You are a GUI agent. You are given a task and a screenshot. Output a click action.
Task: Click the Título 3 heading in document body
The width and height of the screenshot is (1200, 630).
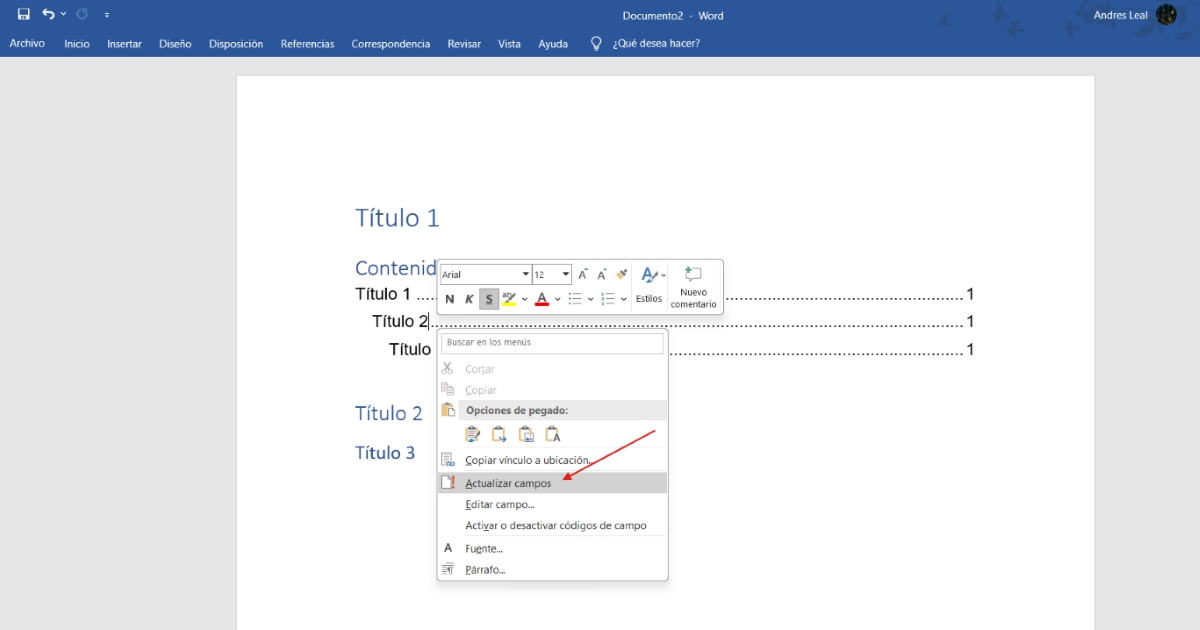coord(385,453)
